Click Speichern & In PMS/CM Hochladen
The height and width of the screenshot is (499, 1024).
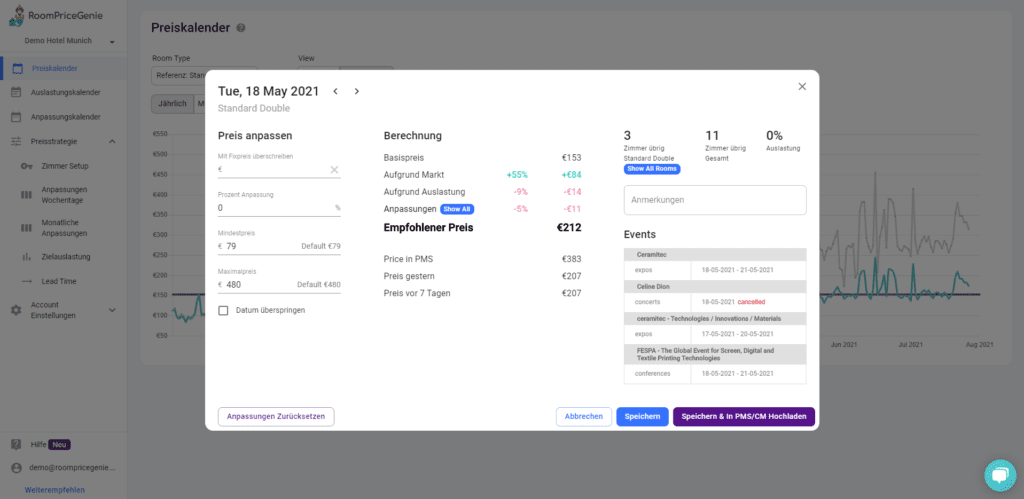(744, 416)
